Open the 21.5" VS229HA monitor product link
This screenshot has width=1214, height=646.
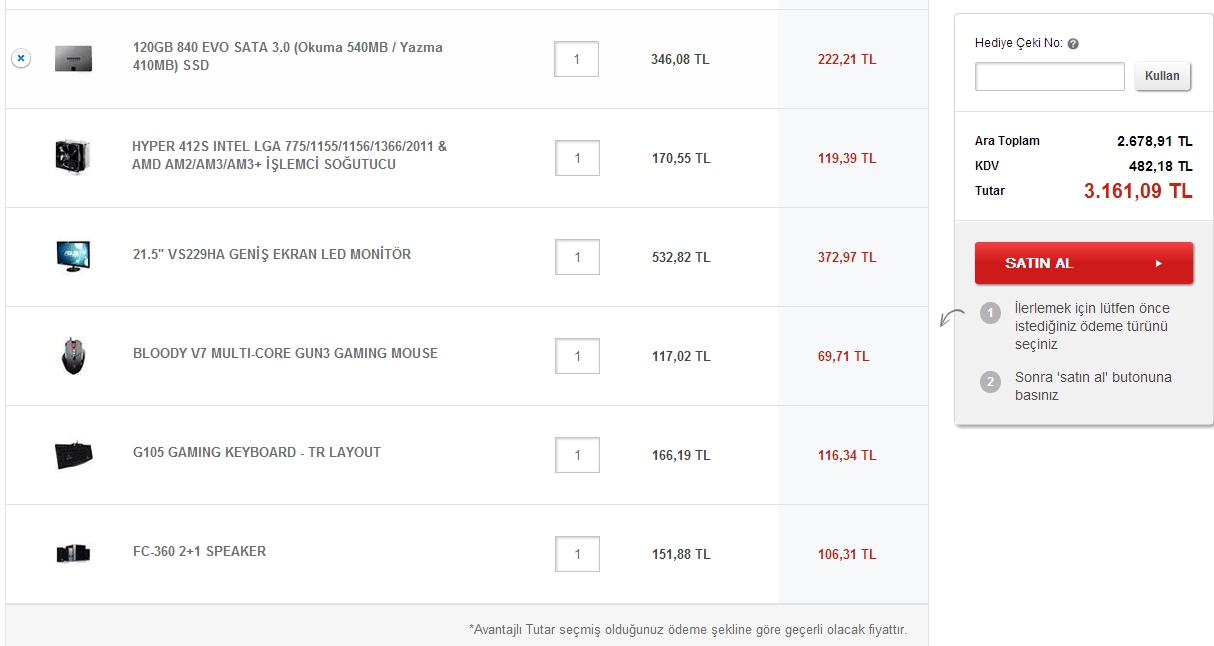click(271, 254)
